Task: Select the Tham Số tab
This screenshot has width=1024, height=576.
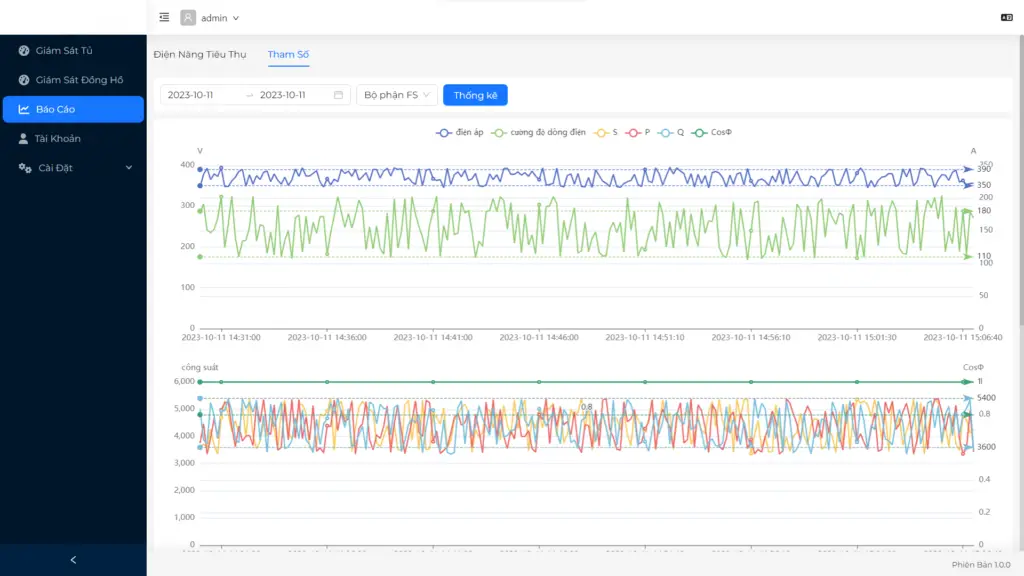Action: [x=288, y=54]
